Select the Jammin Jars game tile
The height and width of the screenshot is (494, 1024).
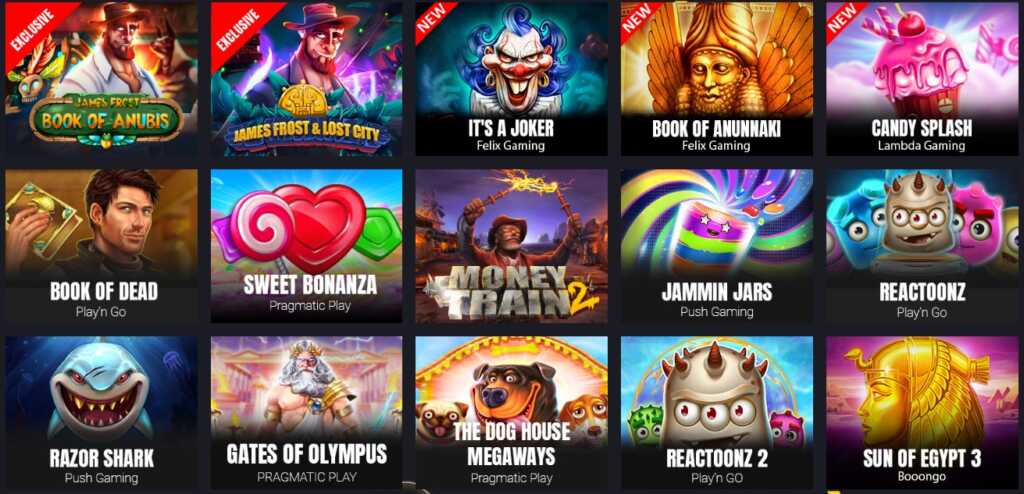[x=716, y=246]
